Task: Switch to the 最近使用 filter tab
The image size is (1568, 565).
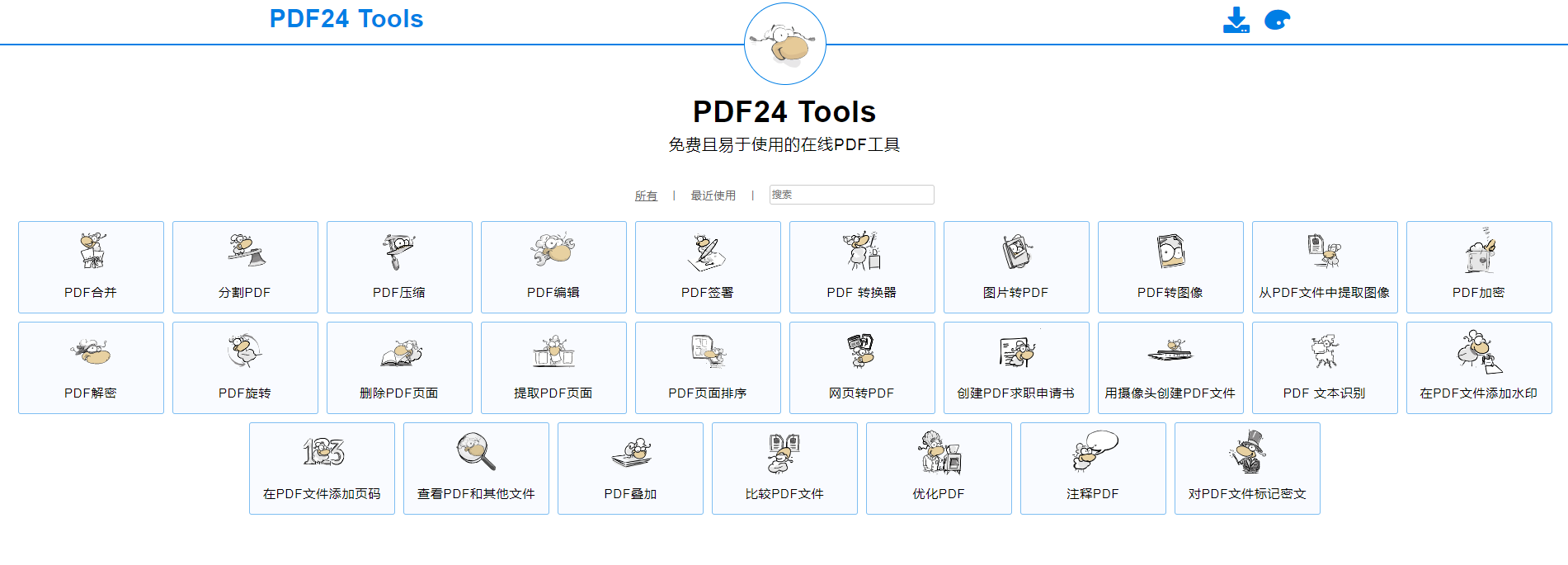Action: (713, 195)
